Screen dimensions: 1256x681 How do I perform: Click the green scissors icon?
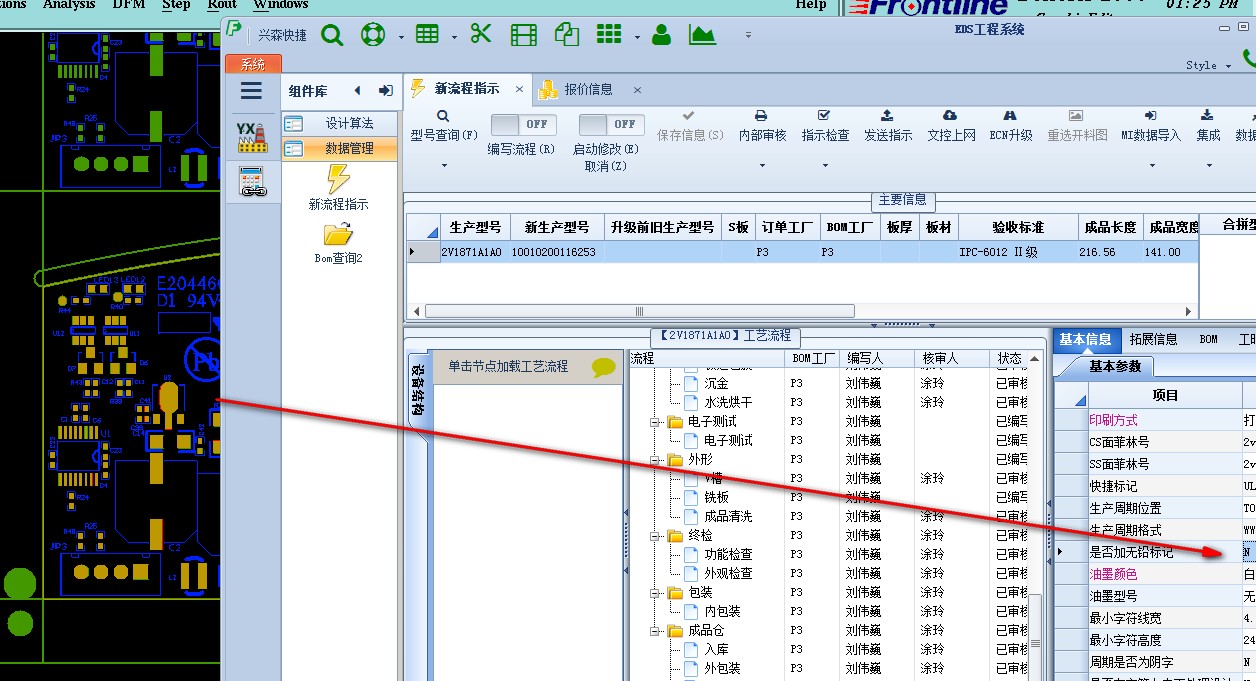pyautogui.click(x=481, y=35)
